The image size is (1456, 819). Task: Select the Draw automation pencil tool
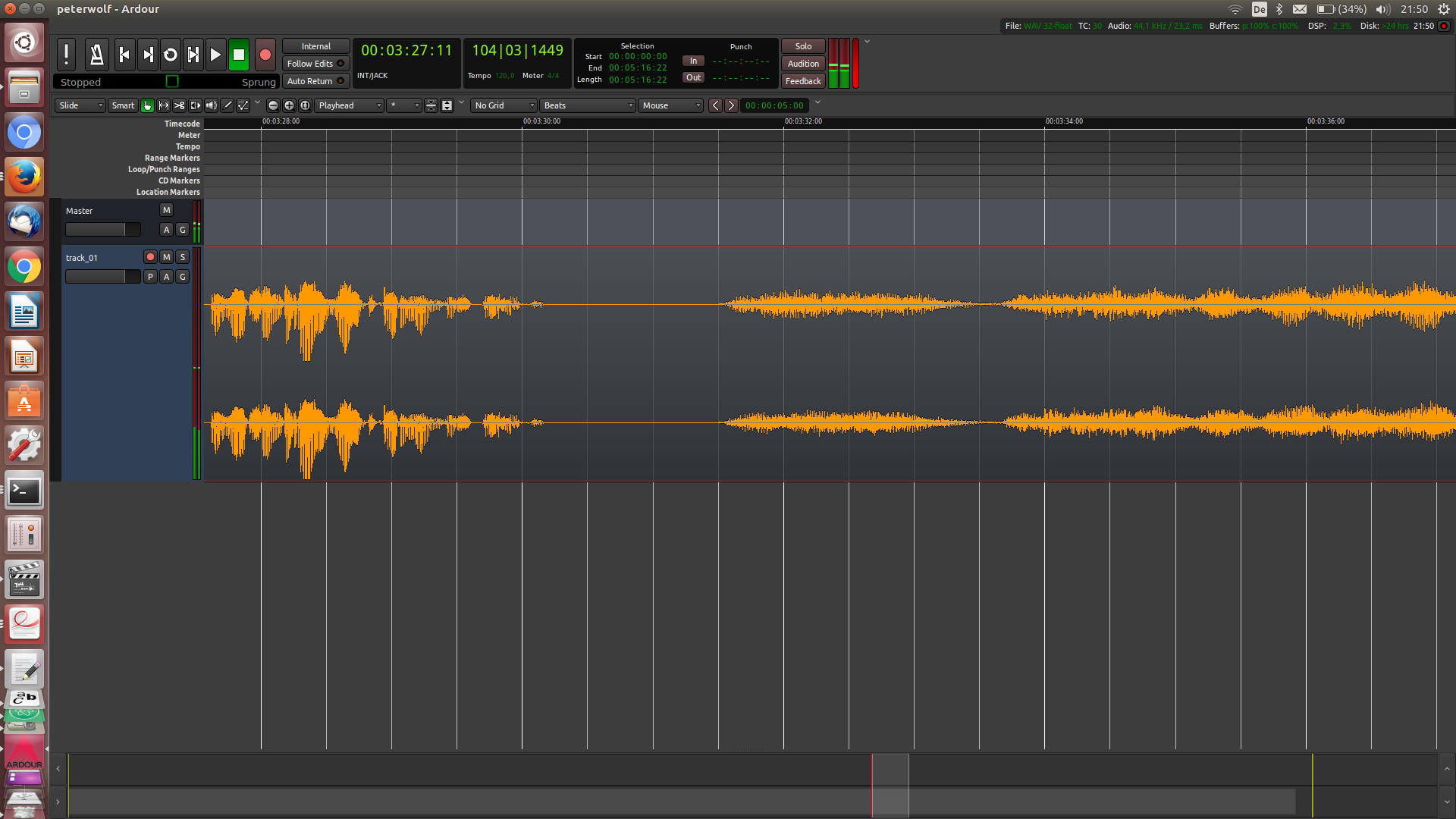click(227, 105)
